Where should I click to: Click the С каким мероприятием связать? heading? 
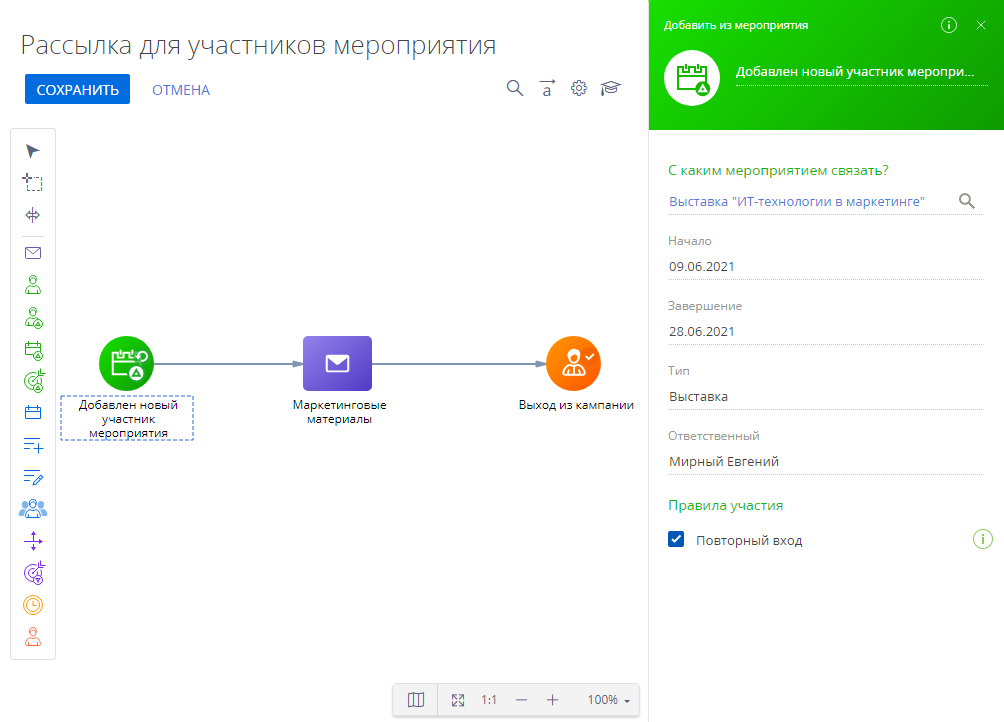click(x=778, y=170)
